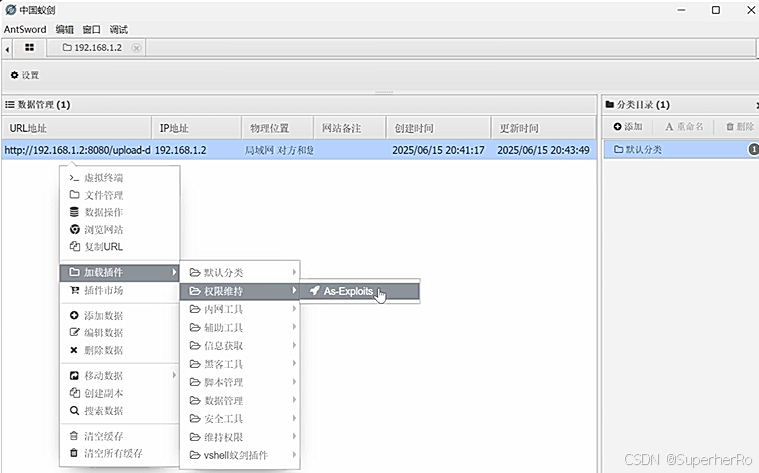The width and height of the screenshot is (759, 473).
Task: Click the 重命名 category button
Action: (x=684, y=127)
